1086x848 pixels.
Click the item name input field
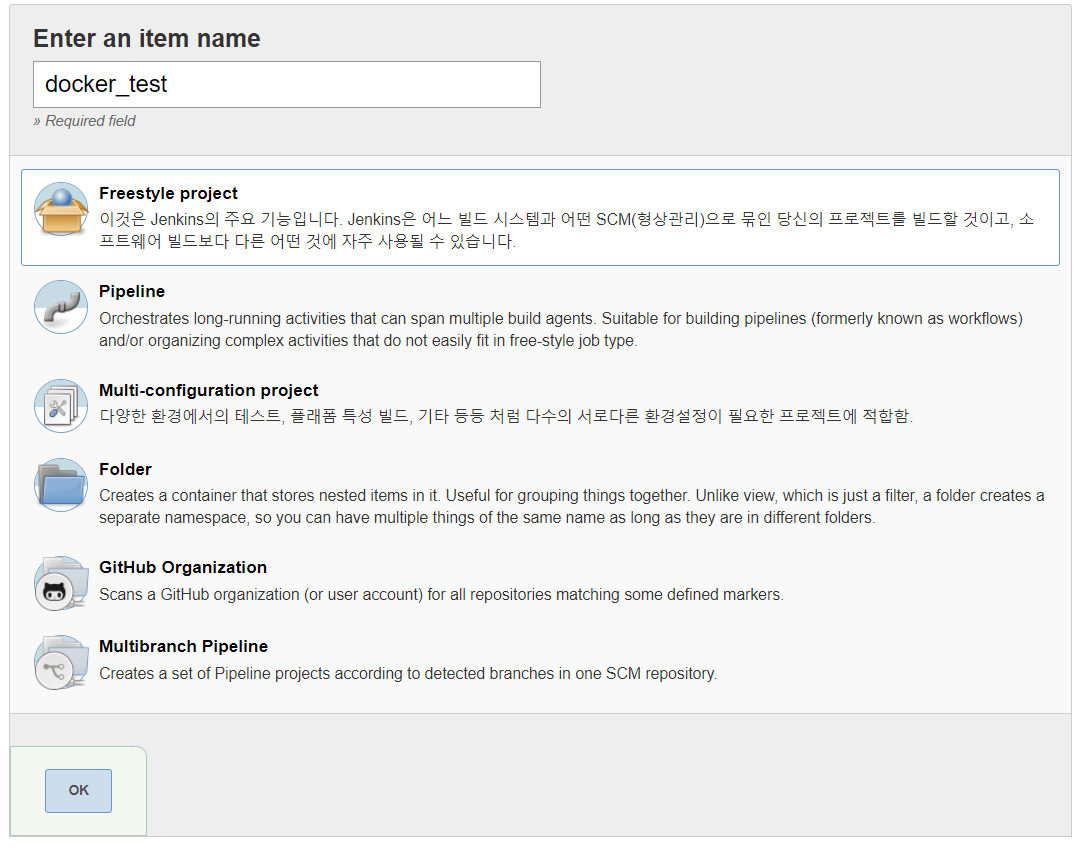[x=287, y=85]
